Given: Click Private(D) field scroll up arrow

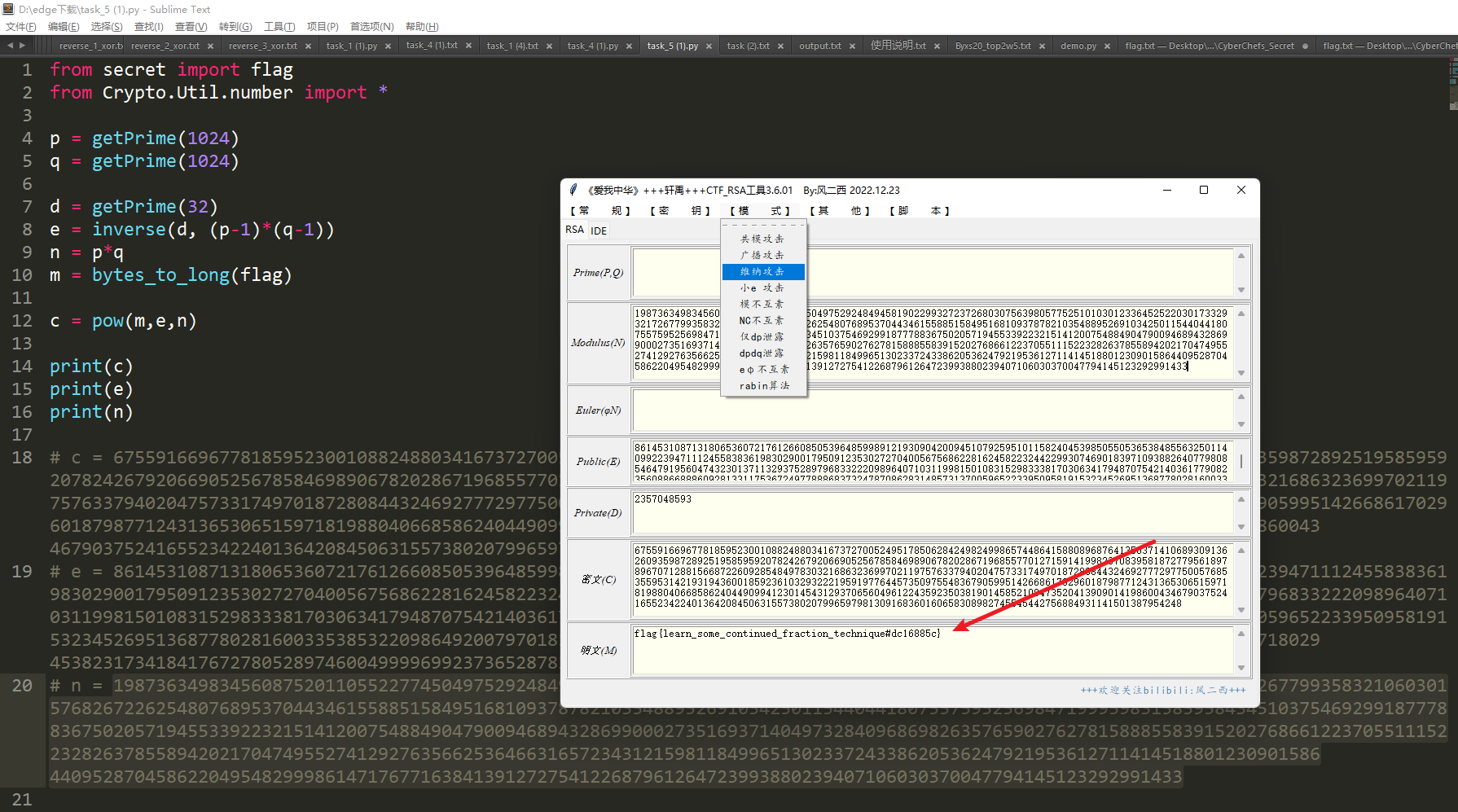Looking at the screenshot, I should point(1241,498).
